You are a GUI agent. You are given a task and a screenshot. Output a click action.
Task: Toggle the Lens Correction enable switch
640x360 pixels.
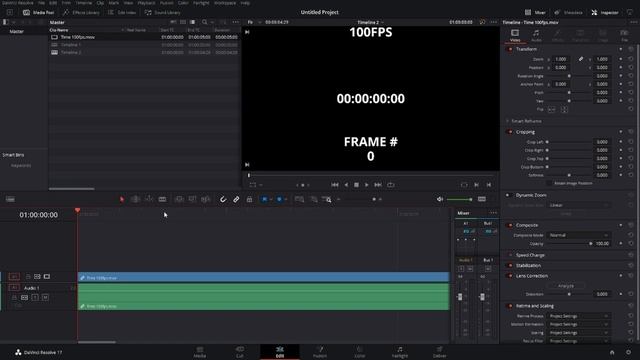point(509,276)
